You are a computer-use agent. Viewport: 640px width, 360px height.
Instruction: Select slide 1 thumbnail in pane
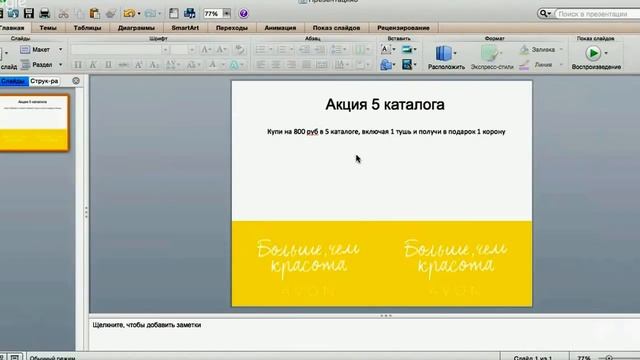34,123
